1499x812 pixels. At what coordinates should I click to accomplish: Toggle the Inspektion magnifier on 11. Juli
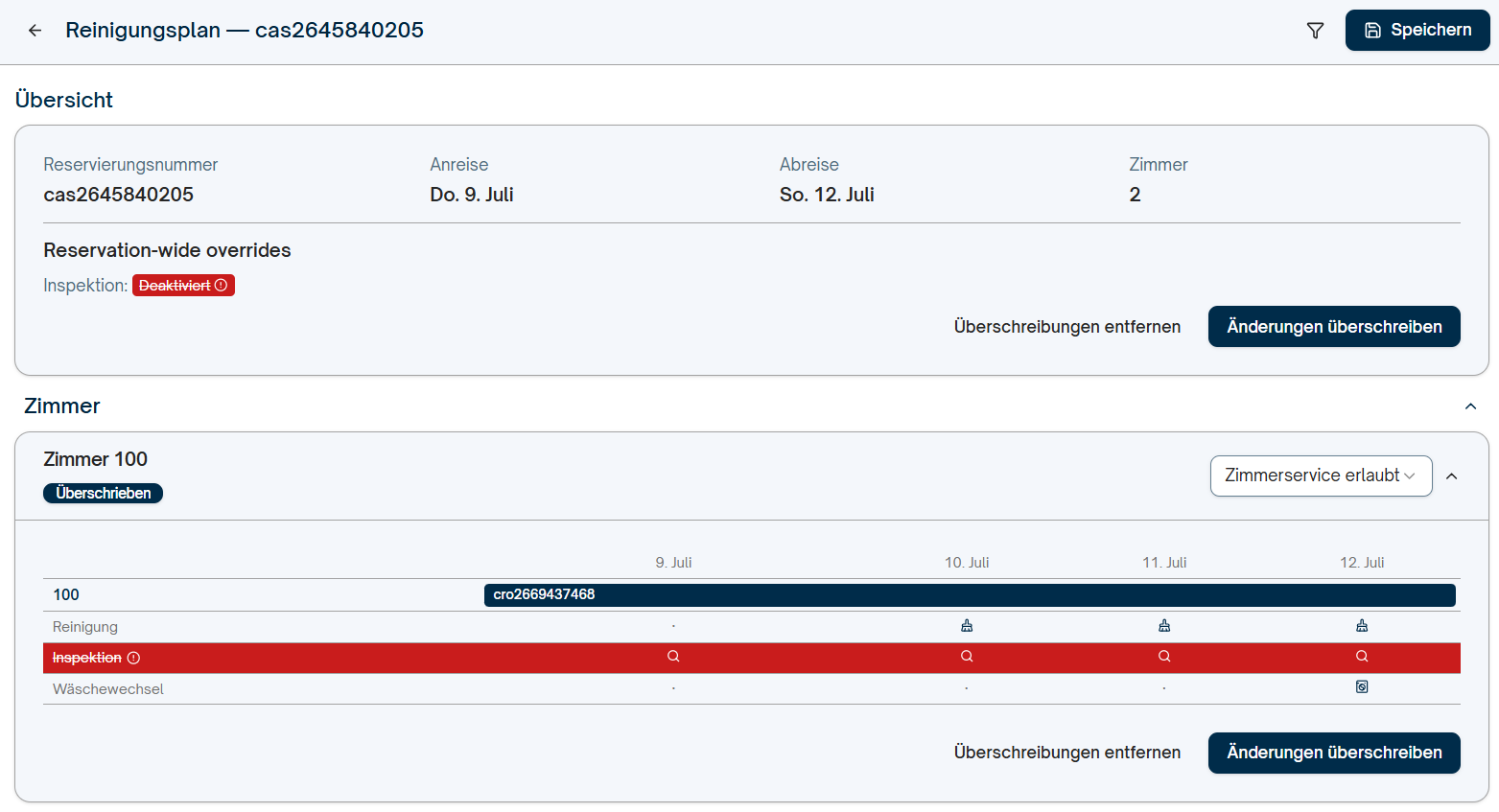pyautogui.click(x=1164, y=657)
